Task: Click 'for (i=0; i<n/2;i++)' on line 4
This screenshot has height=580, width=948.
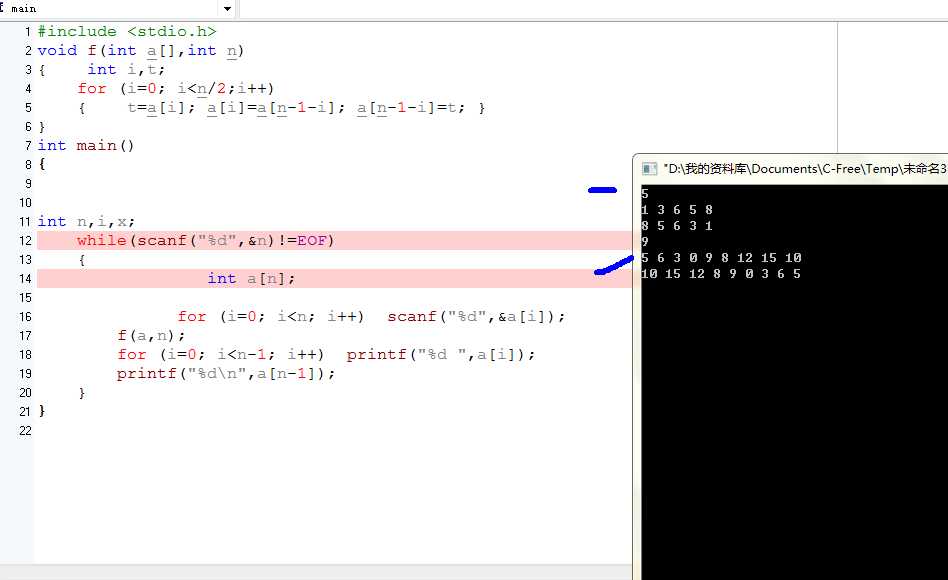Action: (x=175, y=89)
